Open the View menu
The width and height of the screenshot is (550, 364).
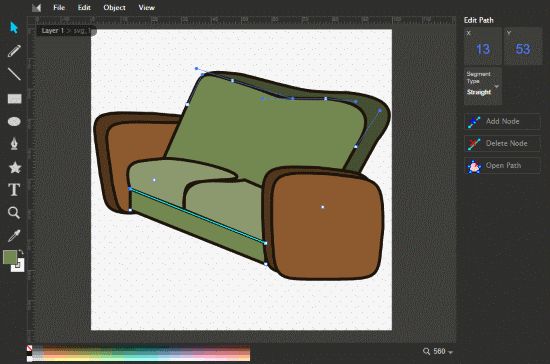pos(146,7)
